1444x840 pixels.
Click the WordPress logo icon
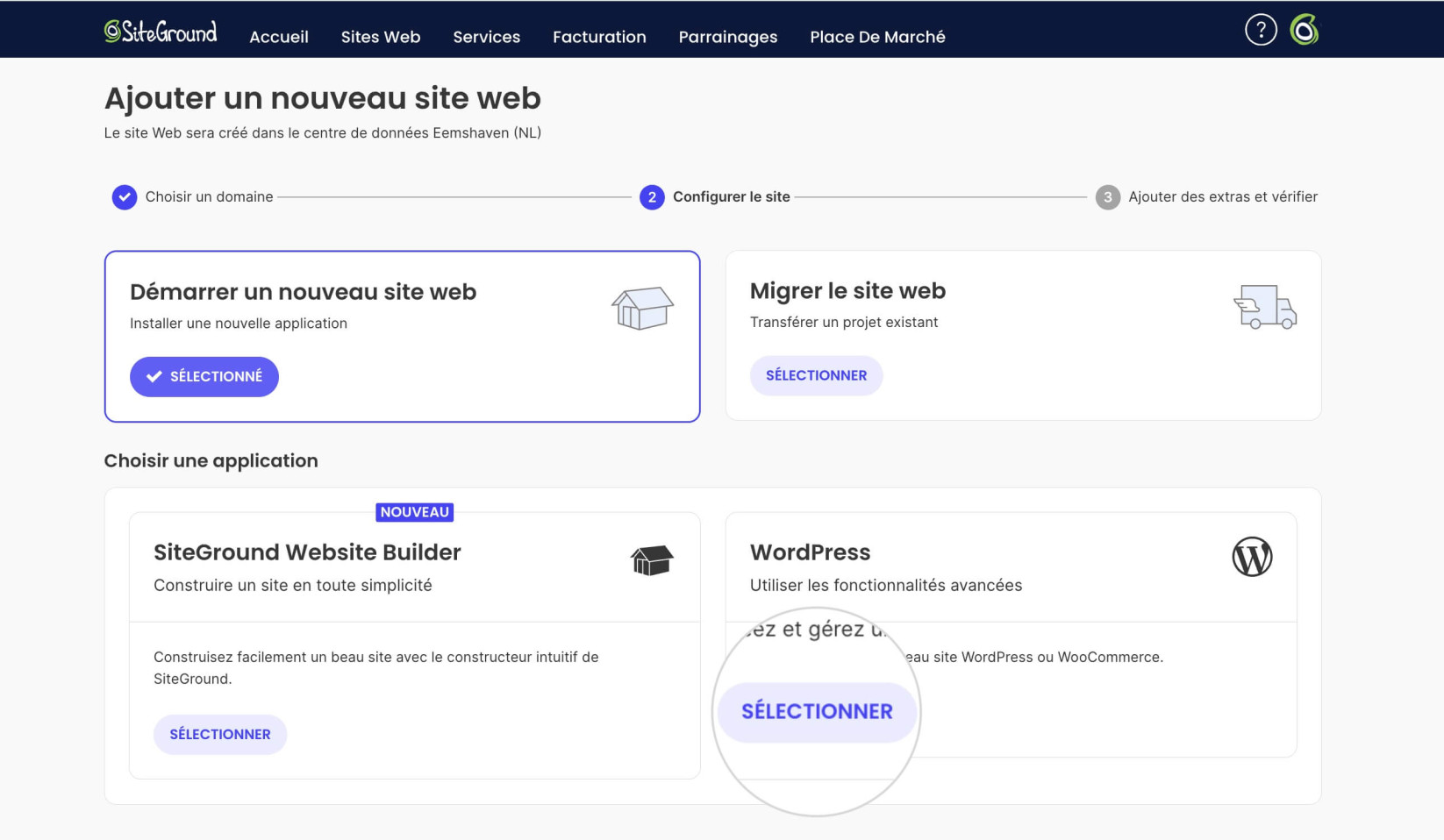click(1252, 557)
